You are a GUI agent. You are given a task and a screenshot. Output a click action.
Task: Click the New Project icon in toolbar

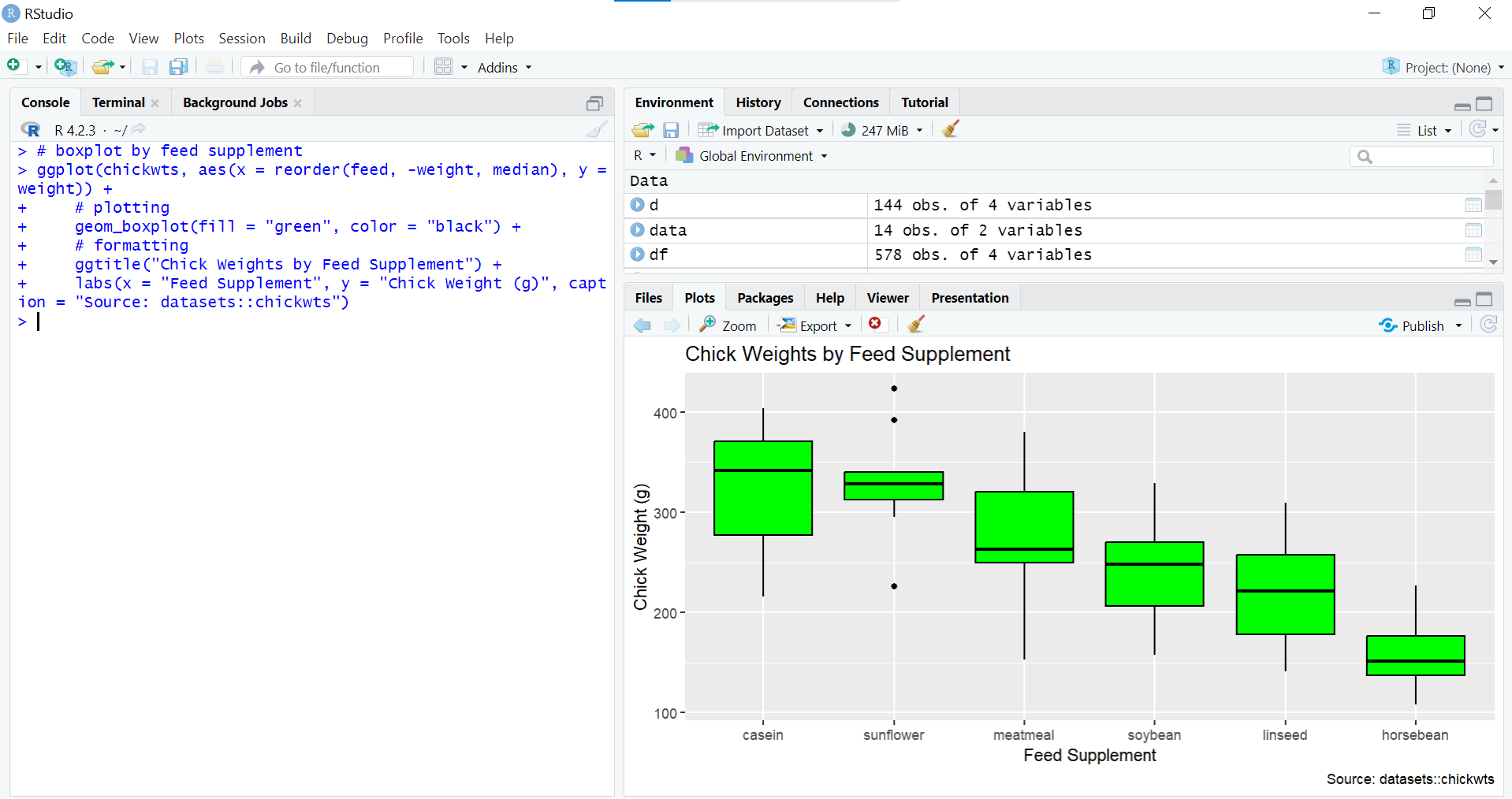(65, 67)
